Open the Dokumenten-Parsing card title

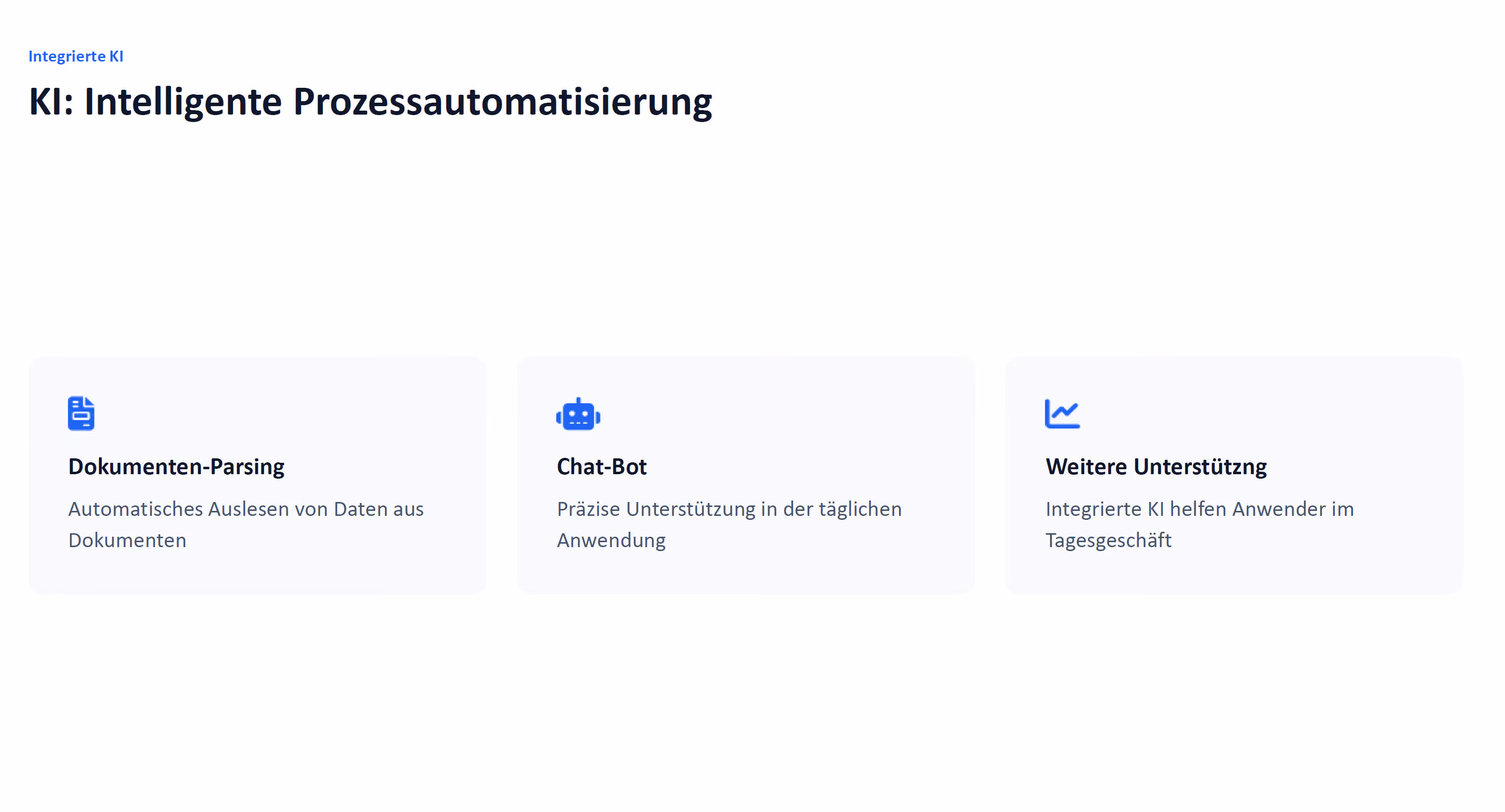(177, 466)
